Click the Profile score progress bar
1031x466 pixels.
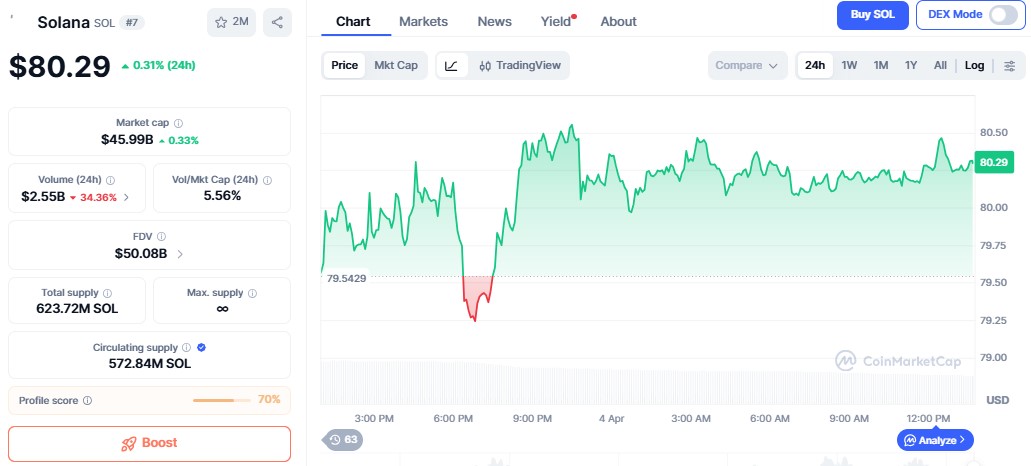tap(221, 400)
